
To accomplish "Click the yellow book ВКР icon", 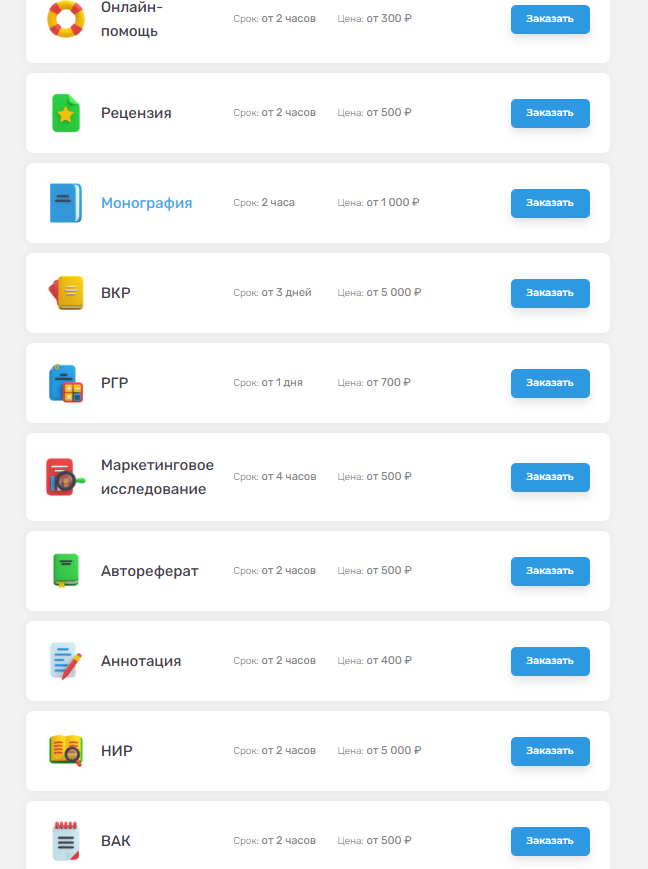I will (66, 293).
